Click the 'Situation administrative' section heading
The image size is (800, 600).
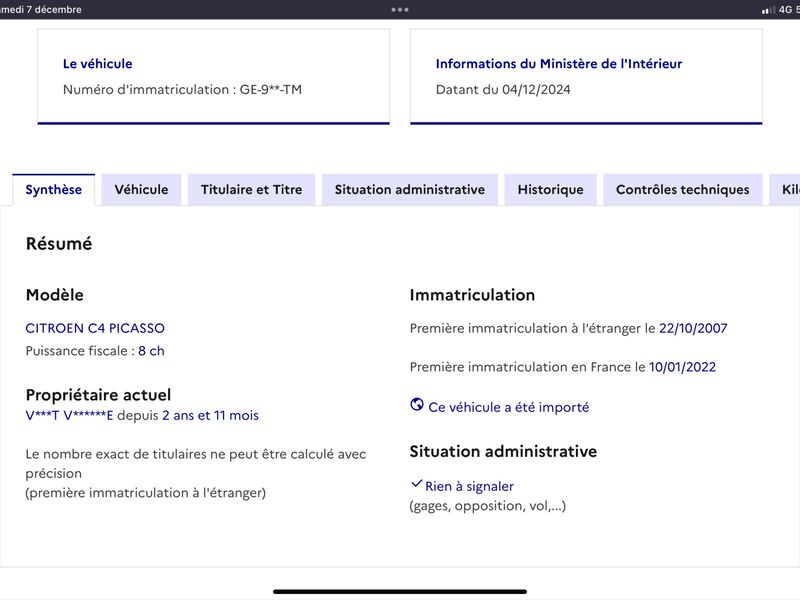point(503,452)
